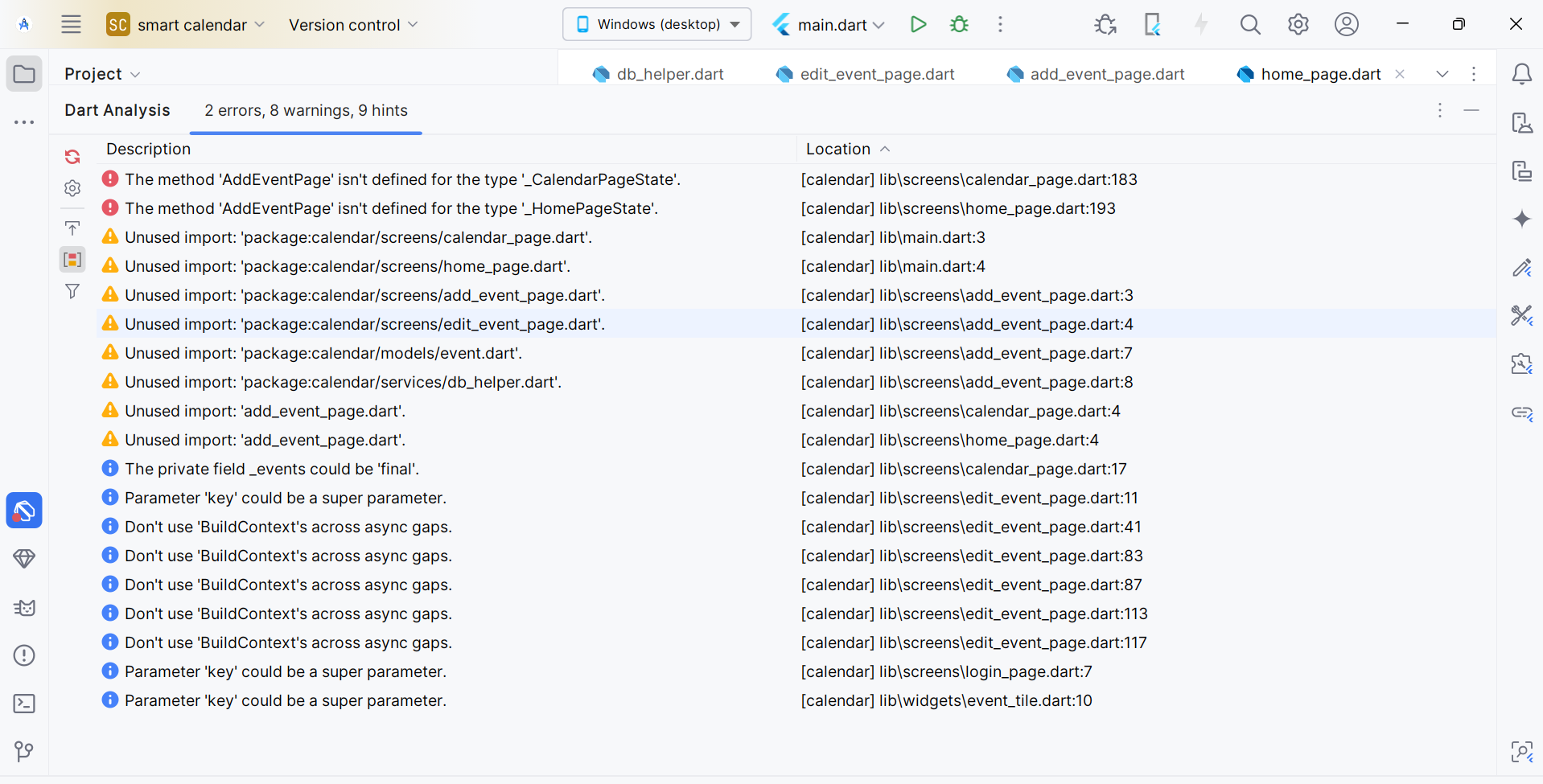
Task: Open the main hamburger menu
Action: 71,24
